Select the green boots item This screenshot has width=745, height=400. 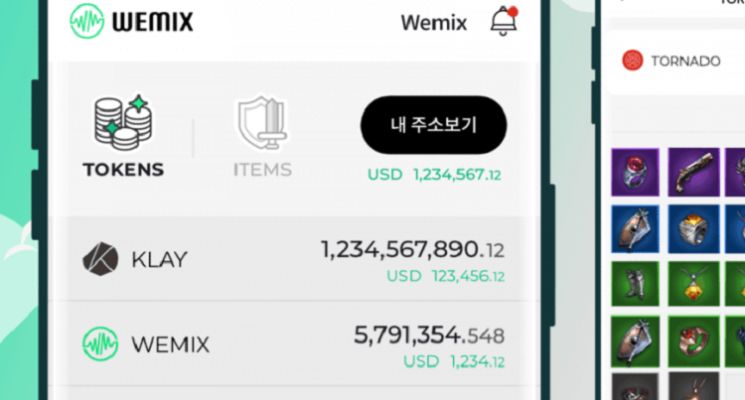[635, 284]
